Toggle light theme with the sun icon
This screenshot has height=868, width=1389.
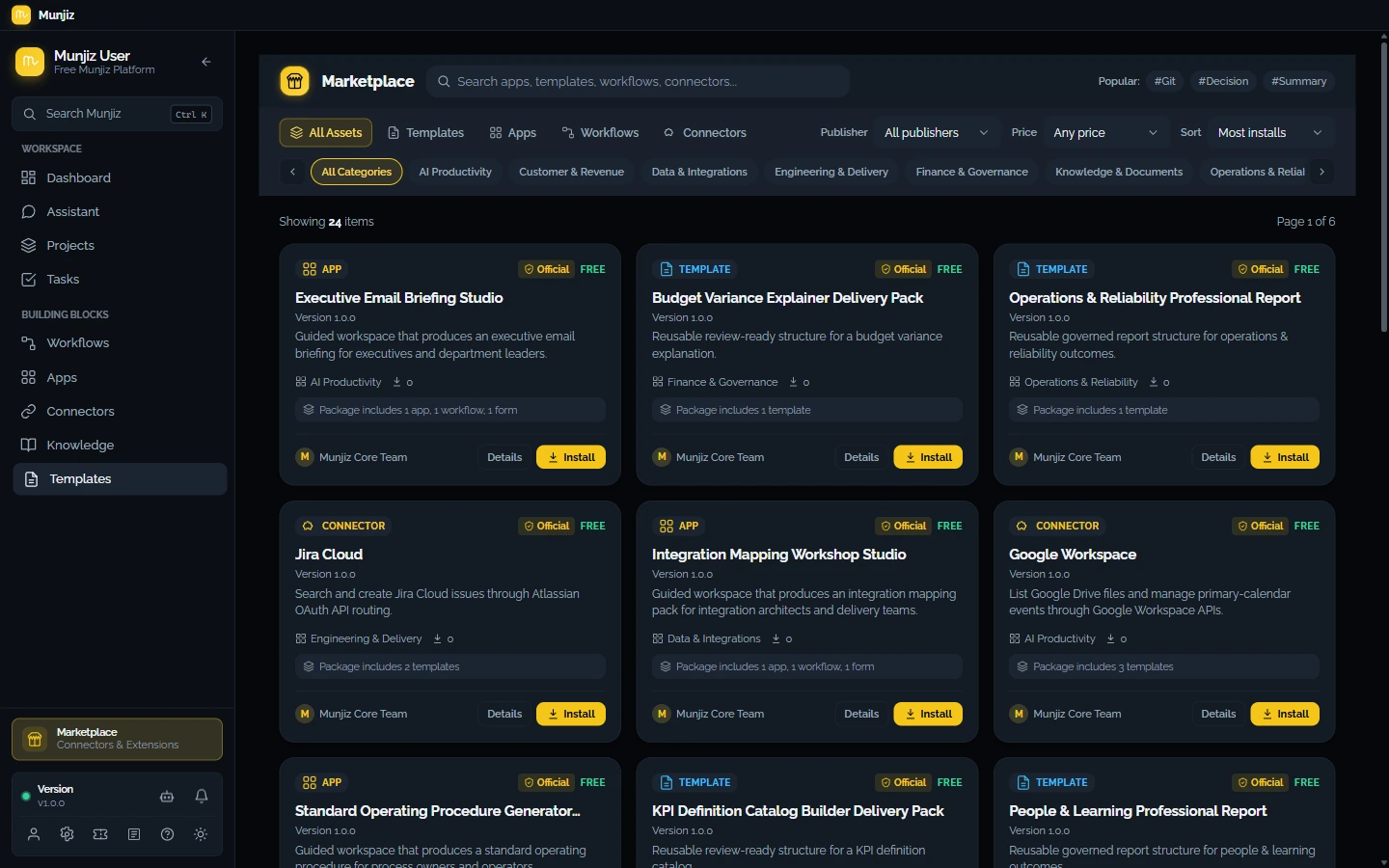point(201,834)
